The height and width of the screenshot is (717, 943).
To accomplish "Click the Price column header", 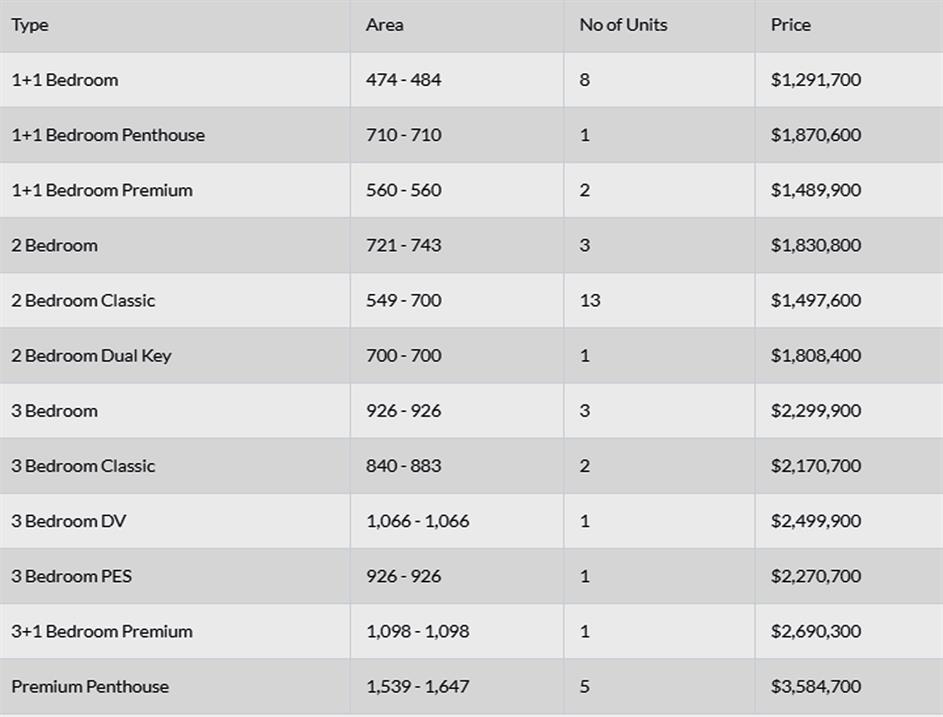I will (x=790, y=25).
